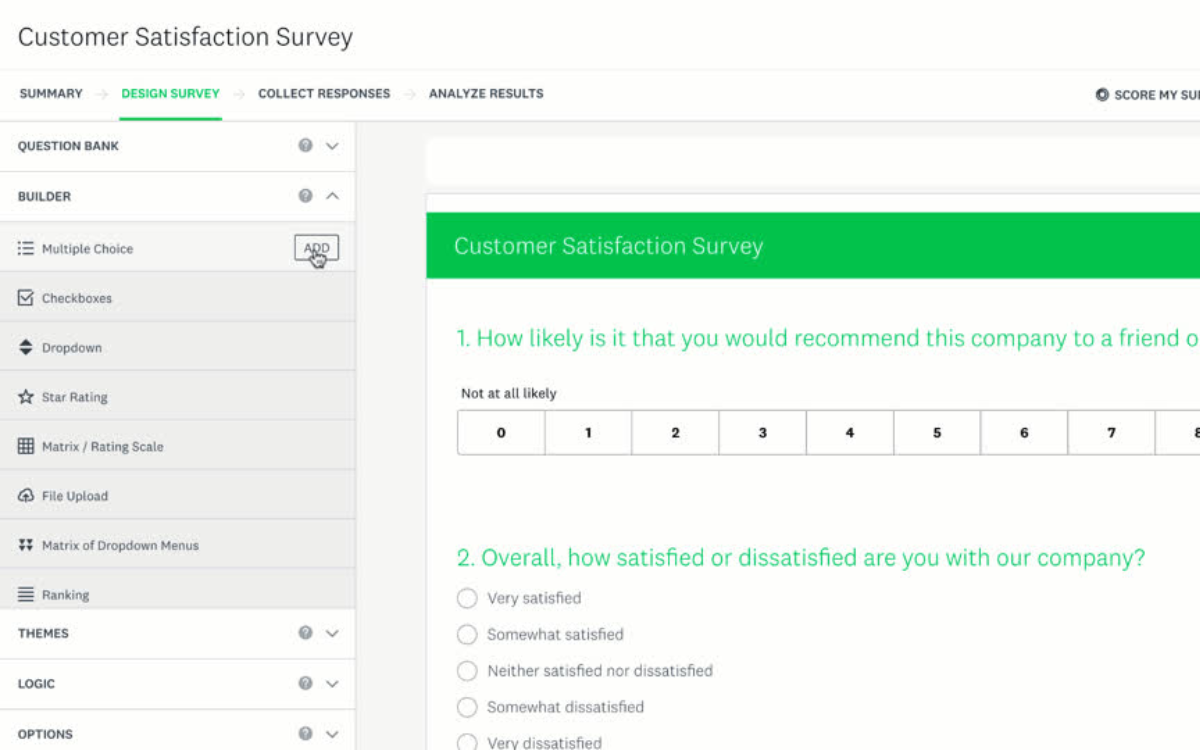1200x750 pixels.
Task: Expand the Question Bank section chevron
Action: point(332,146)
